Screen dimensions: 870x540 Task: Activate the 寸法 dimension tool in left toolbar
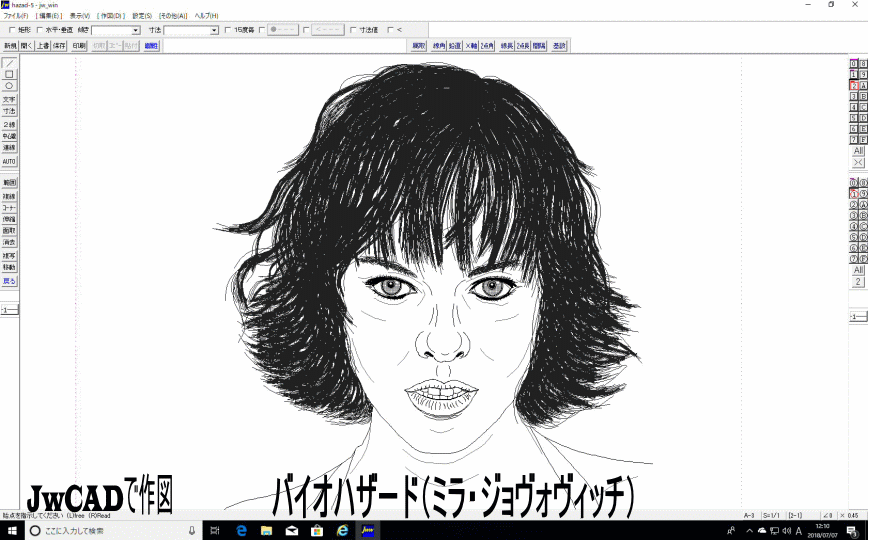pos(9,111)
